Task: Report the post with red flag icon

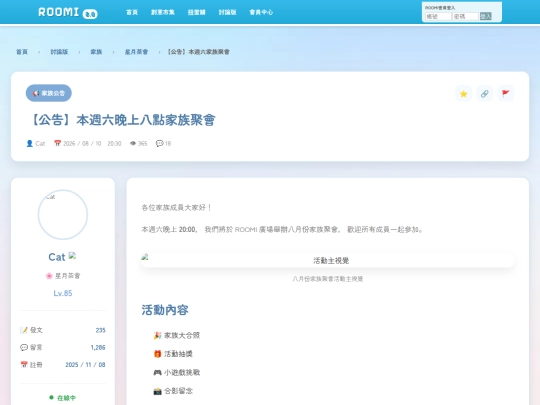Action: point(506,94)
